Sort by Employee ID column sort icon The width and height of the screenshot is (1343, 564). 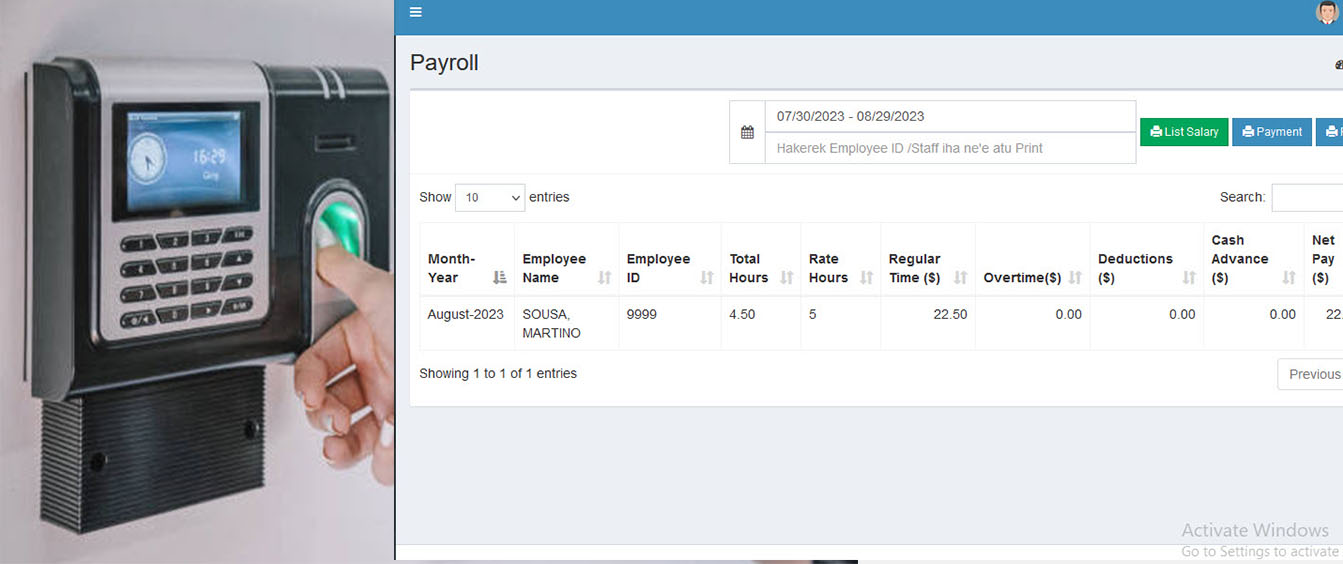tap(707, 278)
